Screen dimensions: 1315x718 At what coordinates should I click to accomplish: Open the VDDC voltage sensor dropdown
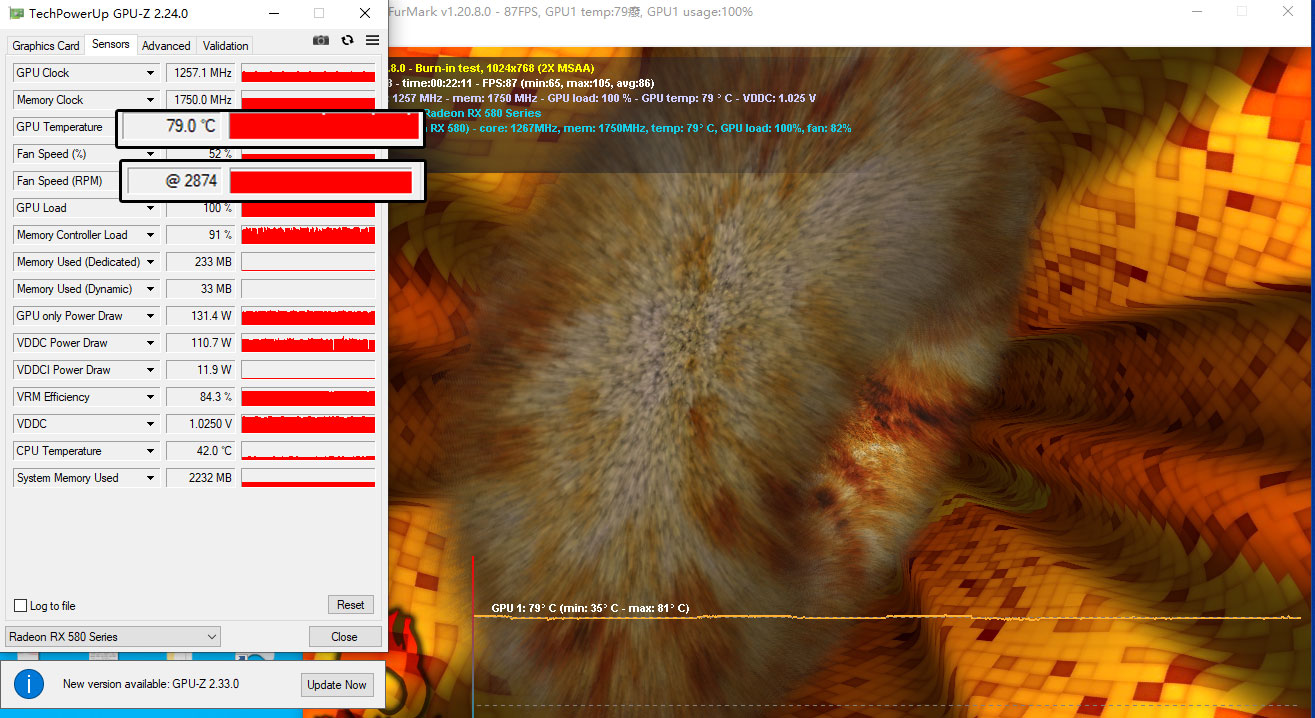tap(151, 424)
